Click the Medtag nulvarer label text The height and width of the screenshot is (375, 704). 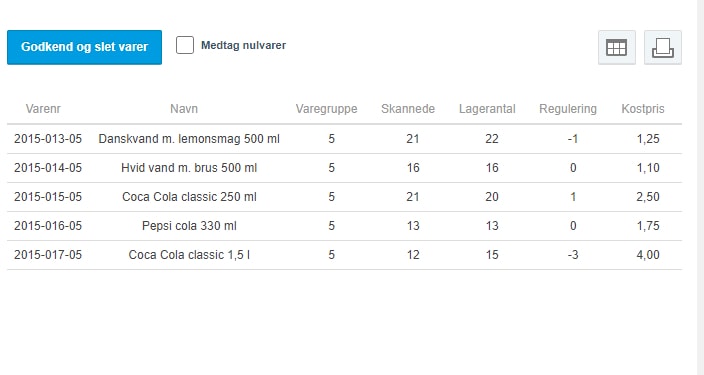click(243, 45)
